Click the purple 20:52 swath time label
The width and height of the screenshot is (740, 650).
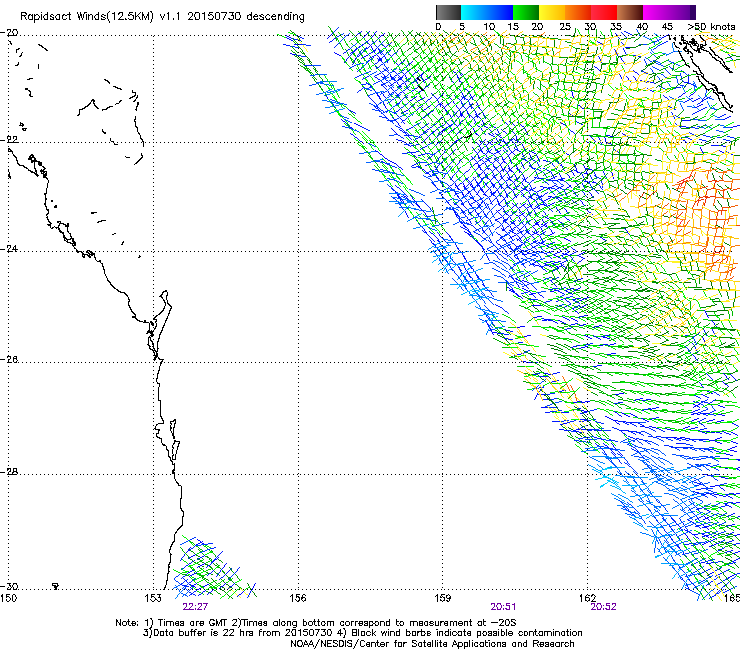pyautogui.click(x=604, y=607)
